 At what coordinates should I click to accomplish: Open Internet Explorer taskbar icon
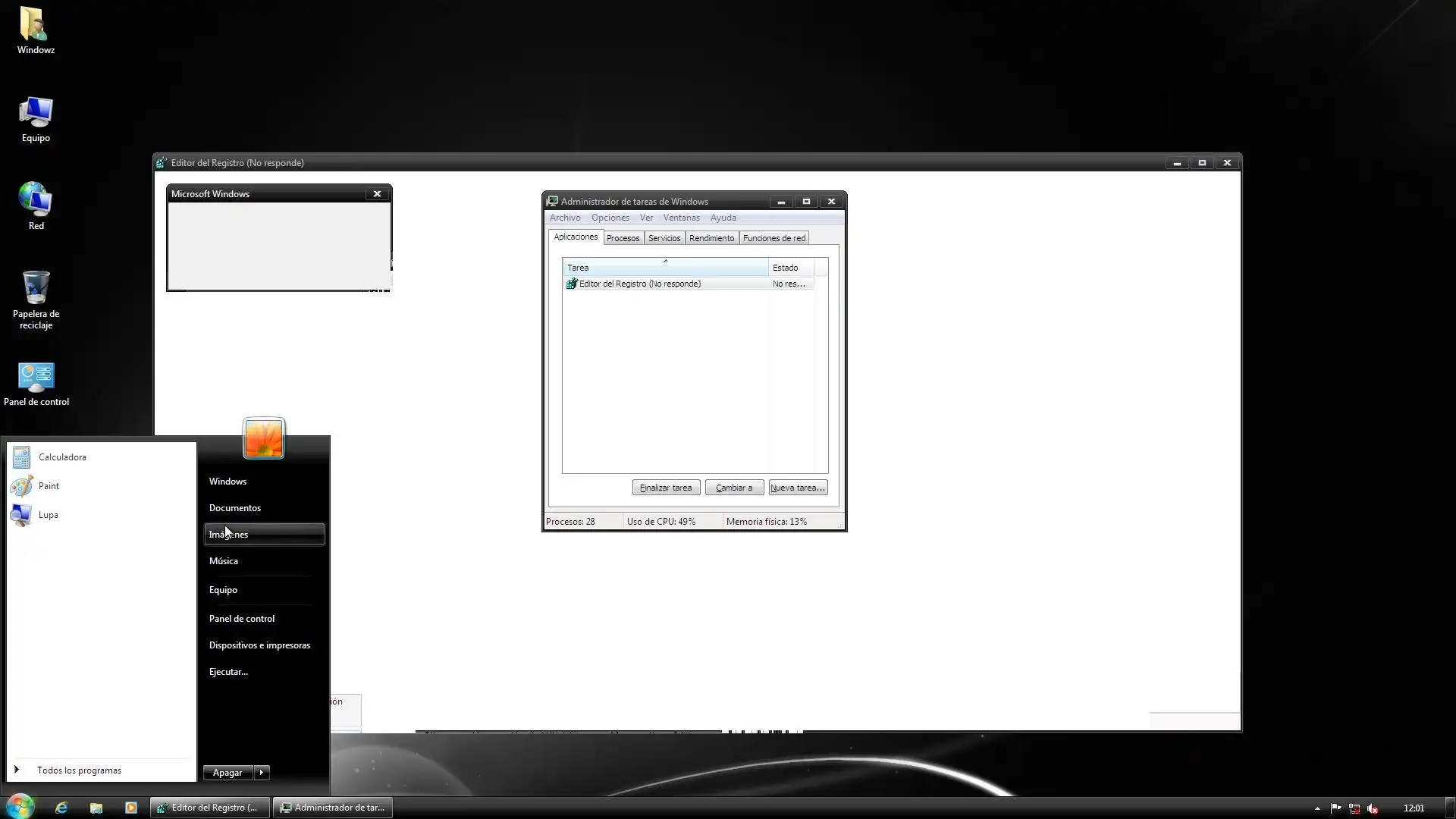pos(61,808)
